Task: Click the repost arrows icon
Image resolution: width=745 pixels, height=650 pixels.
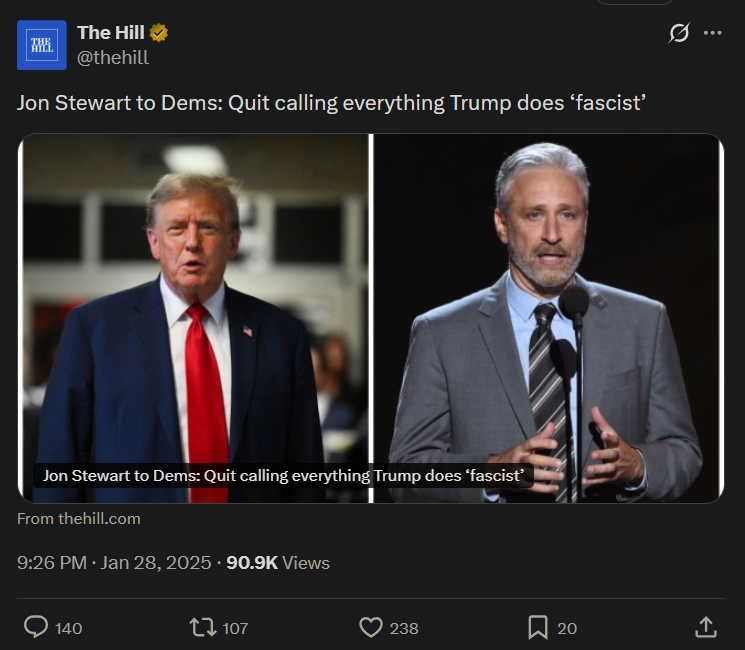Action: click(203, 627)
